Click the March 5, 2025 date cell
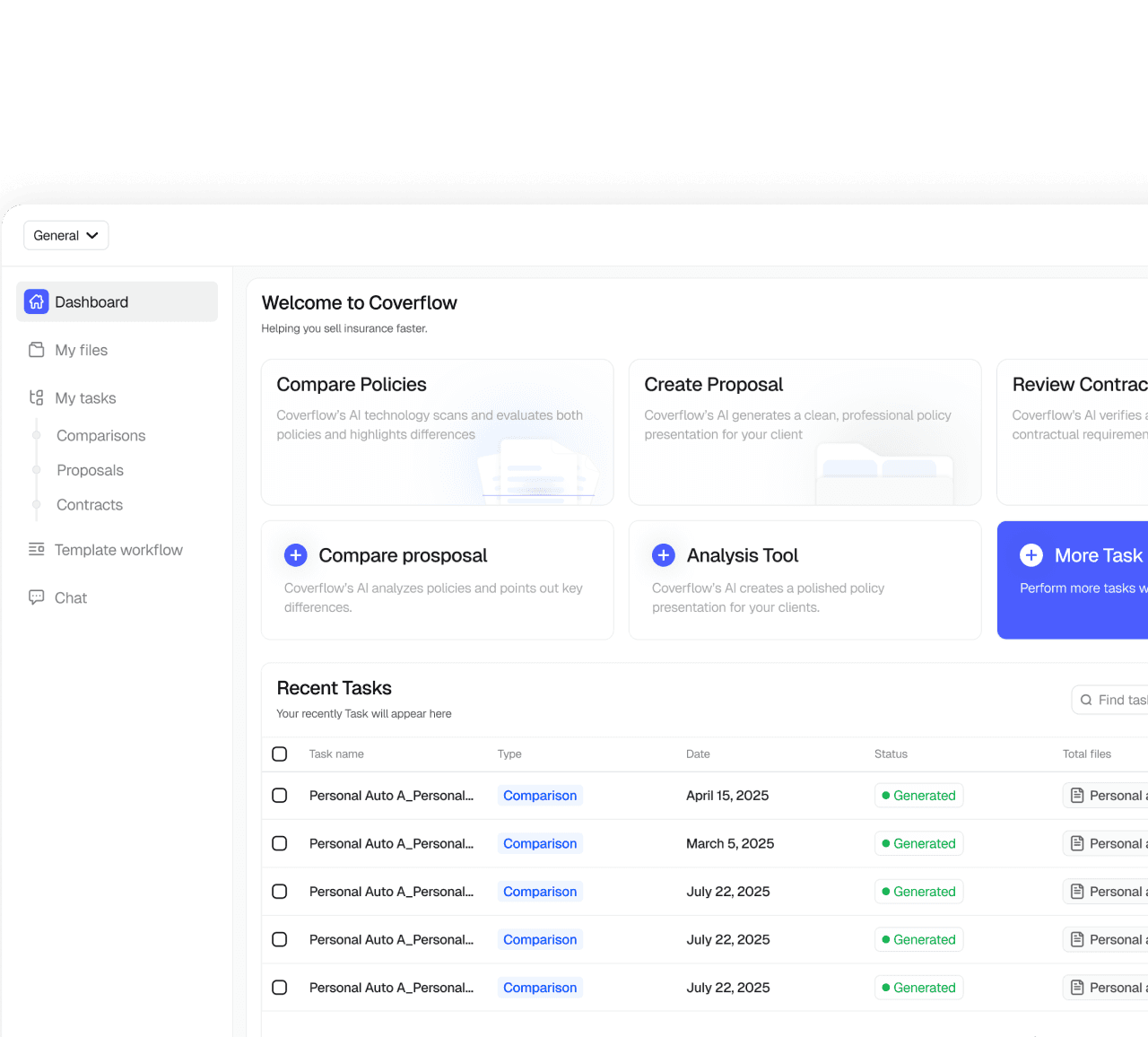Image resolution: width=1148 pixels, height=1037 pixels. pyautogui.click(x=730, y=843)
